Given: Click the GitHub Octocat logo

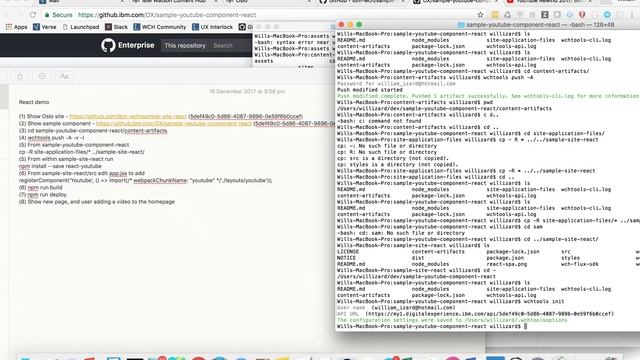Looking at the screenshot, I should point(108,45).
